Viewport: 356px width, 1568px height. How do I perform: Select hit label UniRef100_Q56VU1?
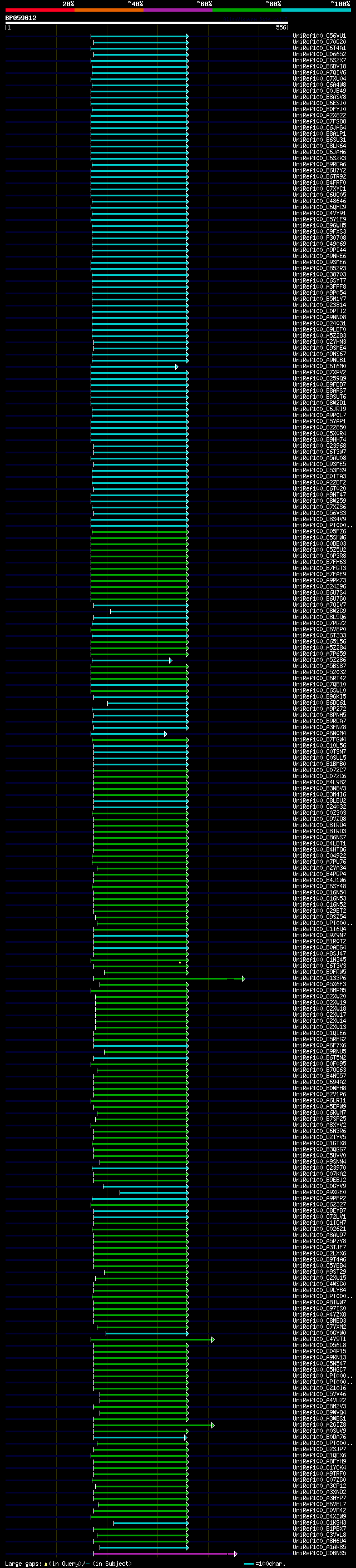(319, 36)
